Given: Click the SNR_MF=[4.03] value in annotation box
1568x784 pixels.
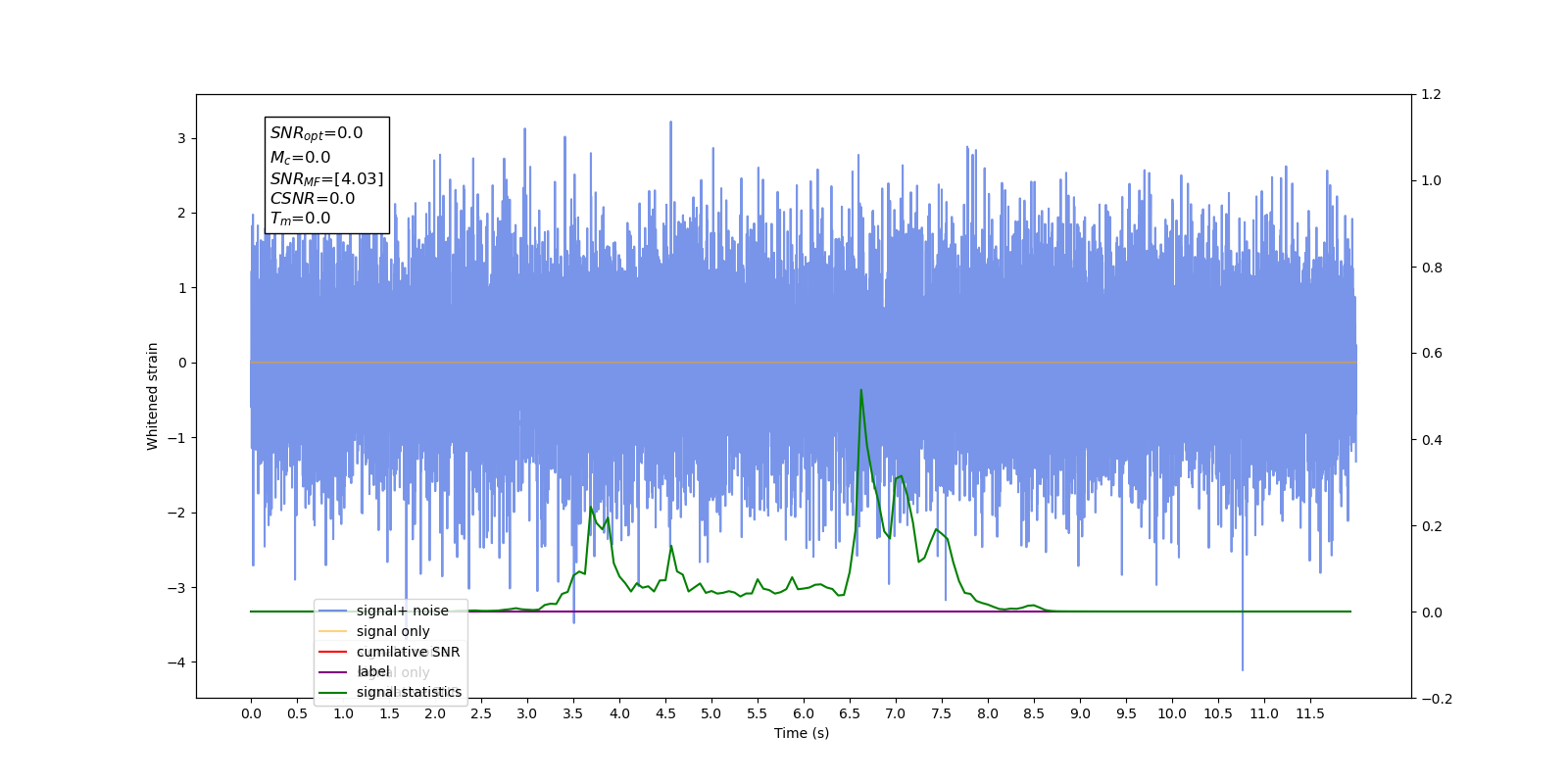Looking at the screenshot, I should 327,178.
